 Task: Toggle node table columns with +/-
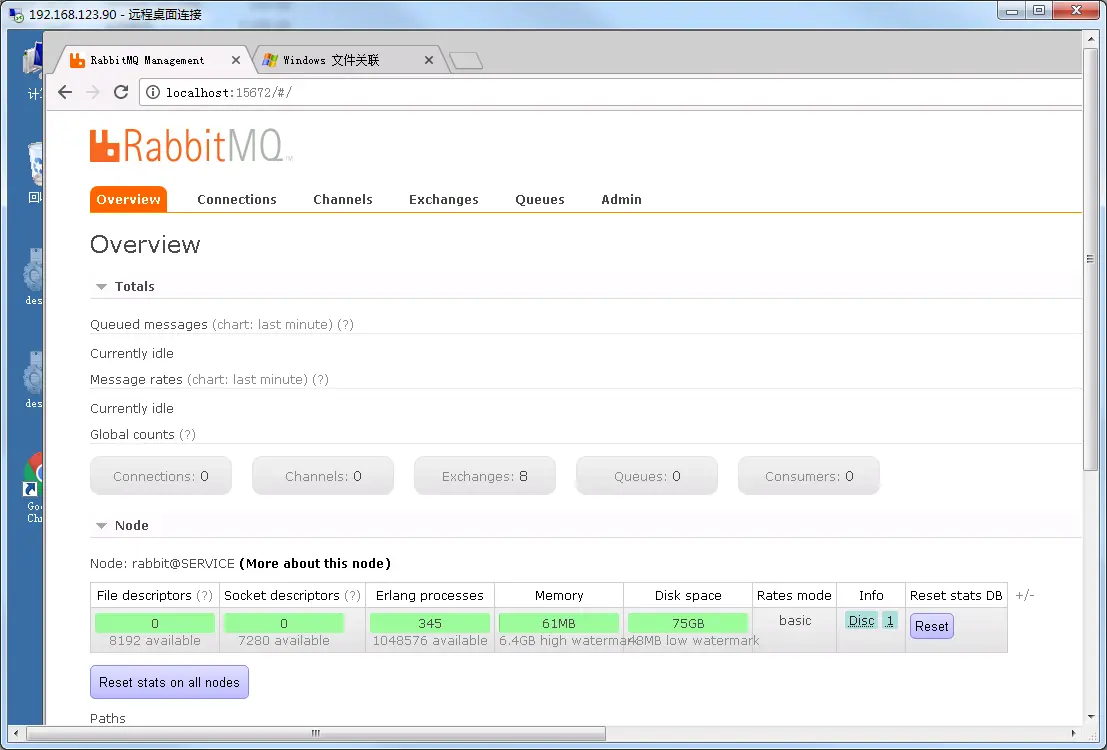[x=1024, y=595]
